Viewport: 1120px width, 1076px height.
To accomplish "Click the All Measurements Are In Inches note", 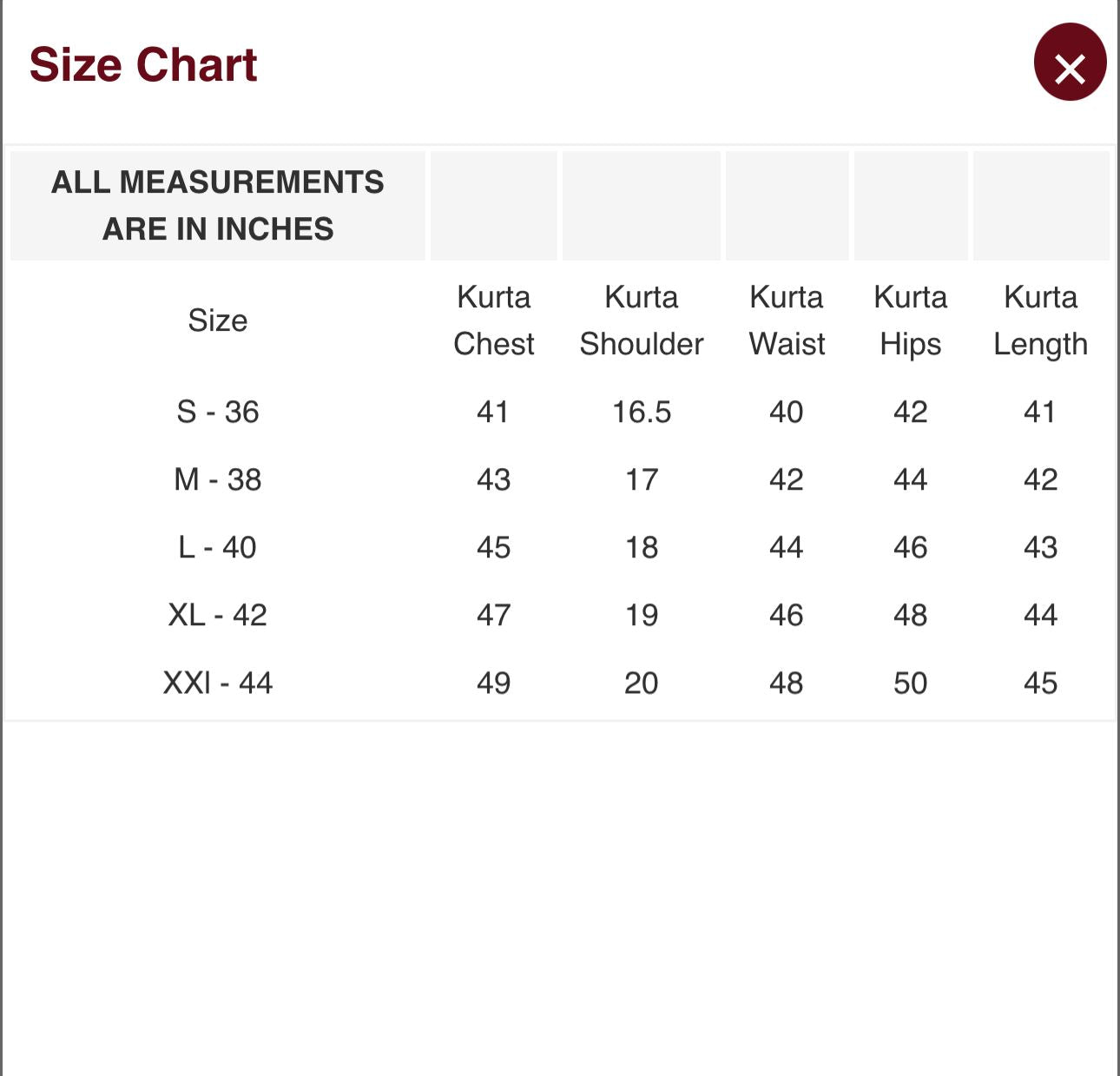I will (218, 206).
